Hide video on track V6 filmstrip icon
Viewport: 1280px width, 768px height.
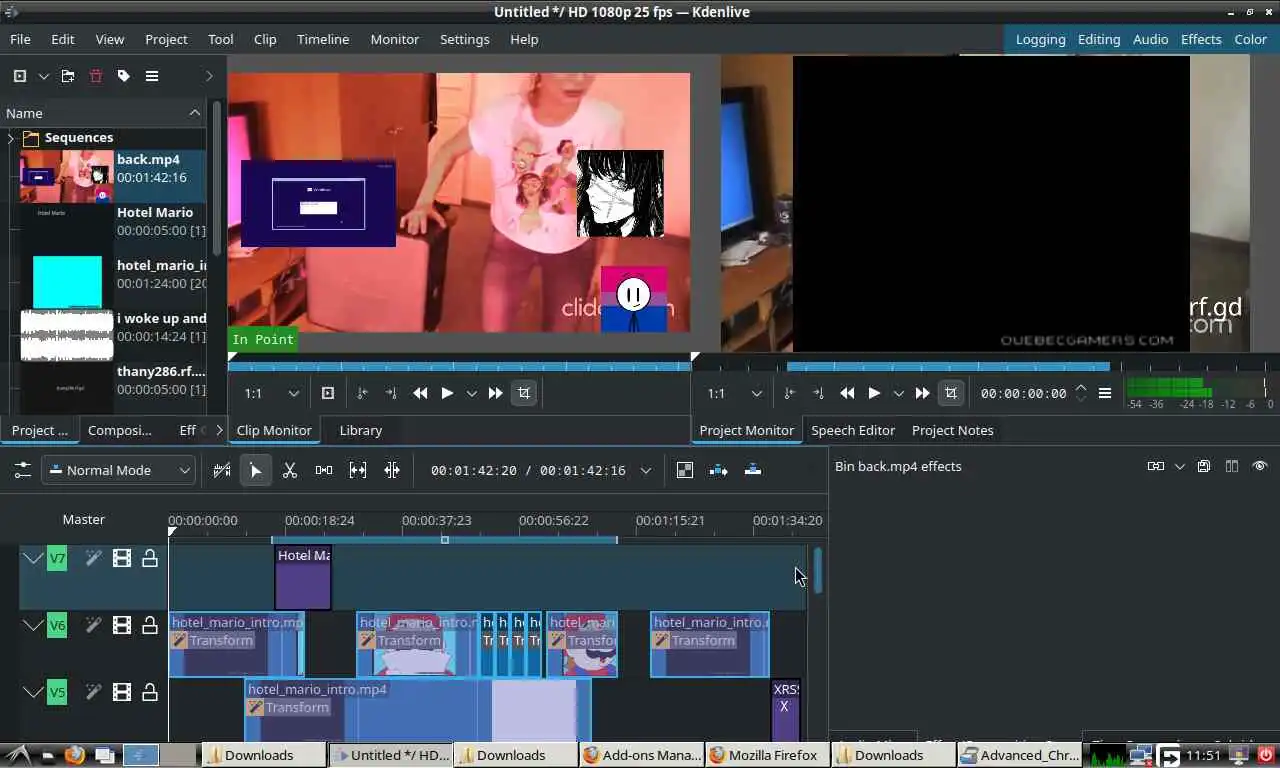point(122,625)
